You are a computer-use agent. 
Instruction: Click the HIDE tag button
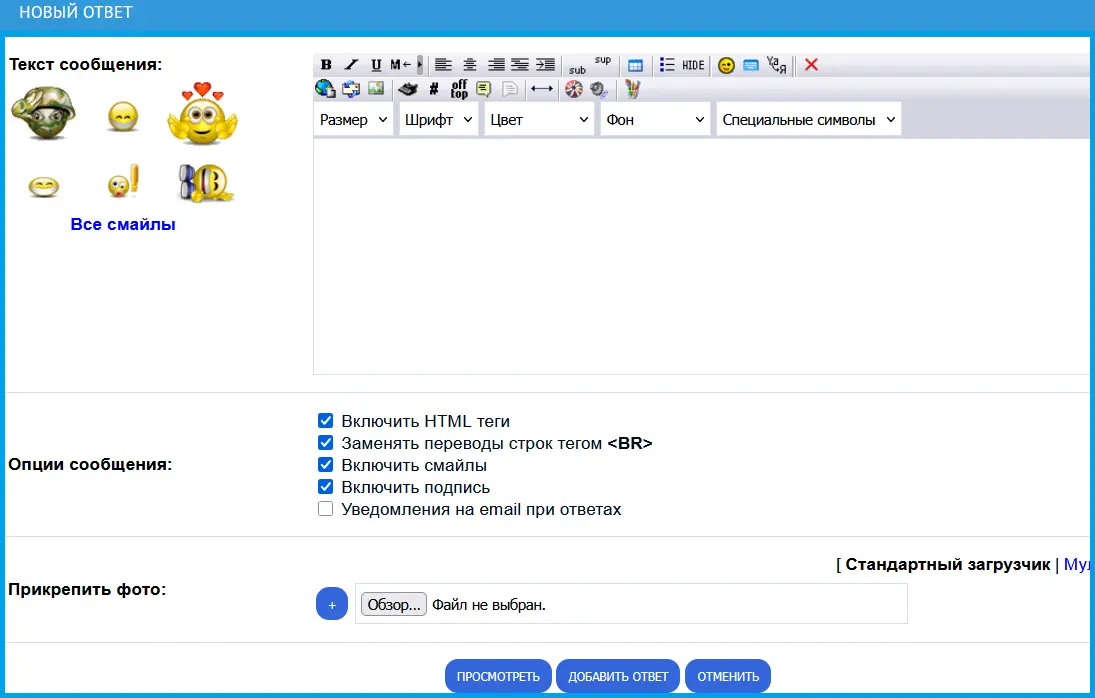click(x=693, y=65)
